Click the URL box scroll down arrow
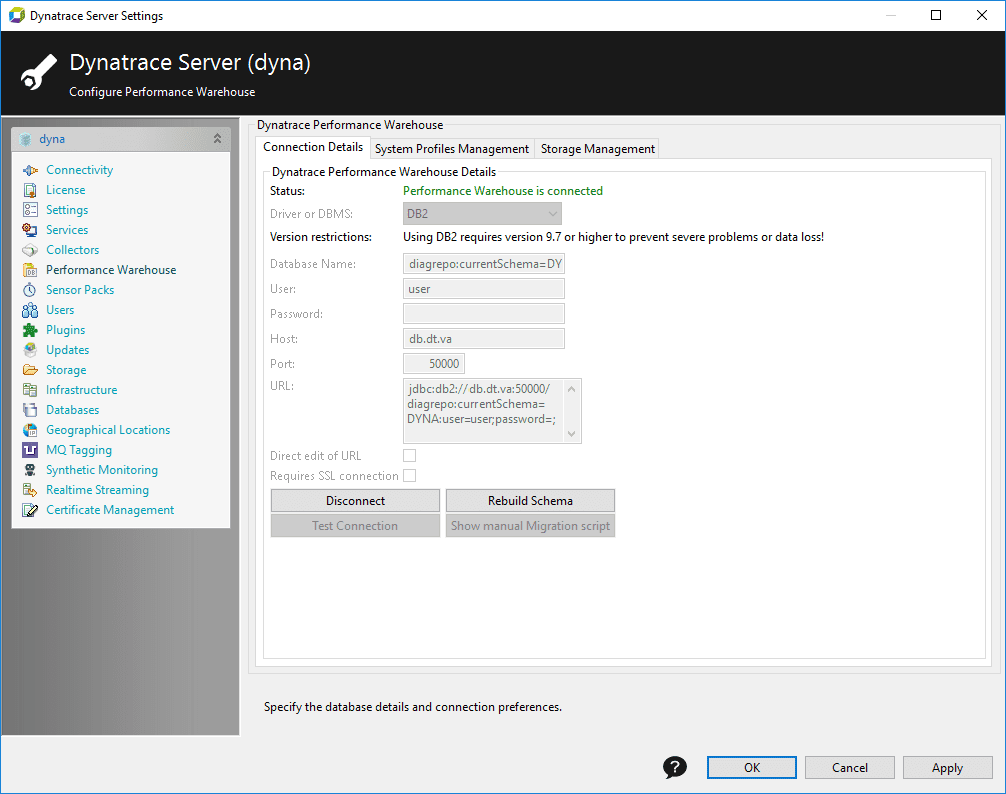This screenshot has width=1006, height=794. click(572, 434)
